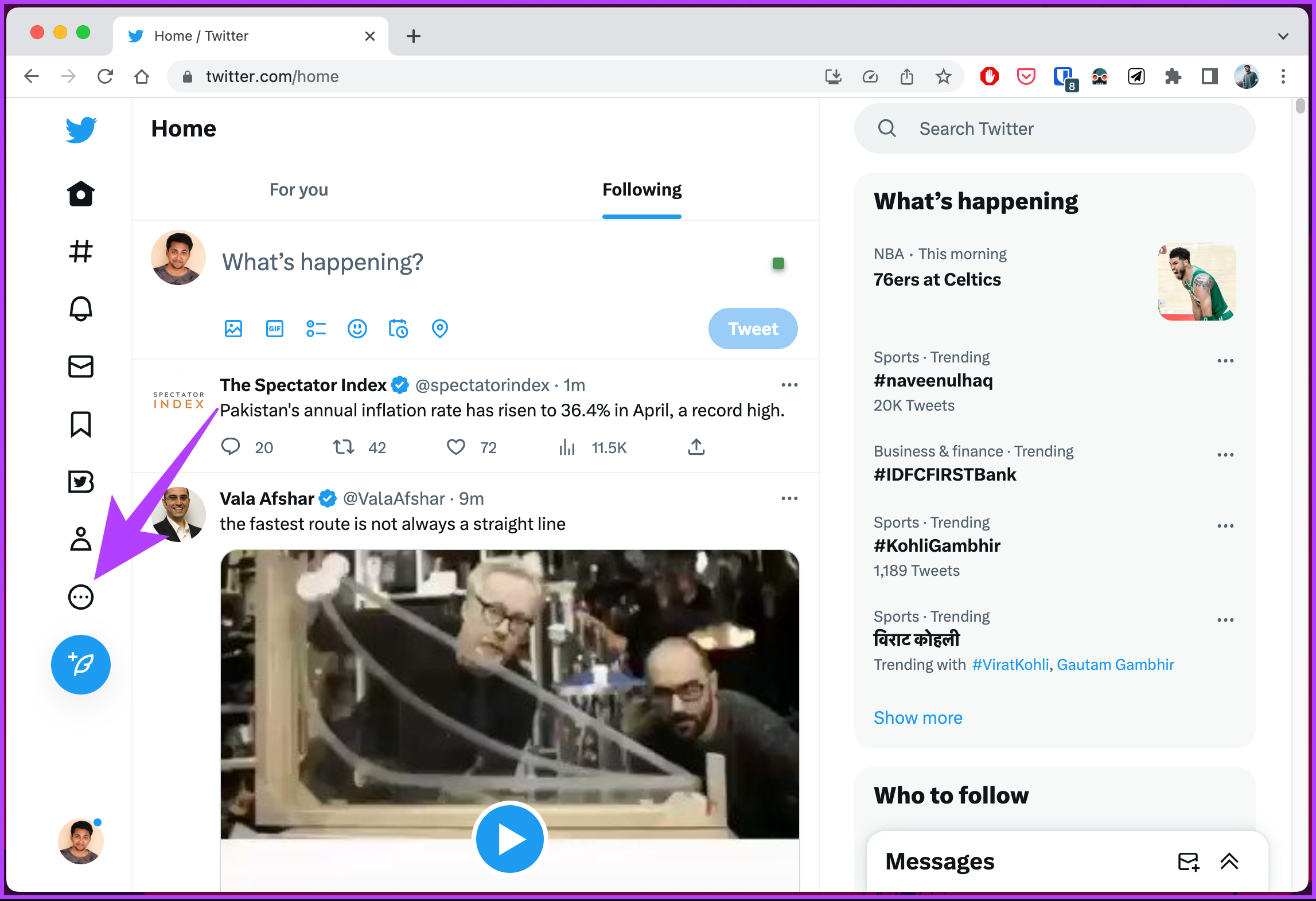Click the Tweet button in composer
This screenshot has height=901, width=1316.
tap(753, 329)
